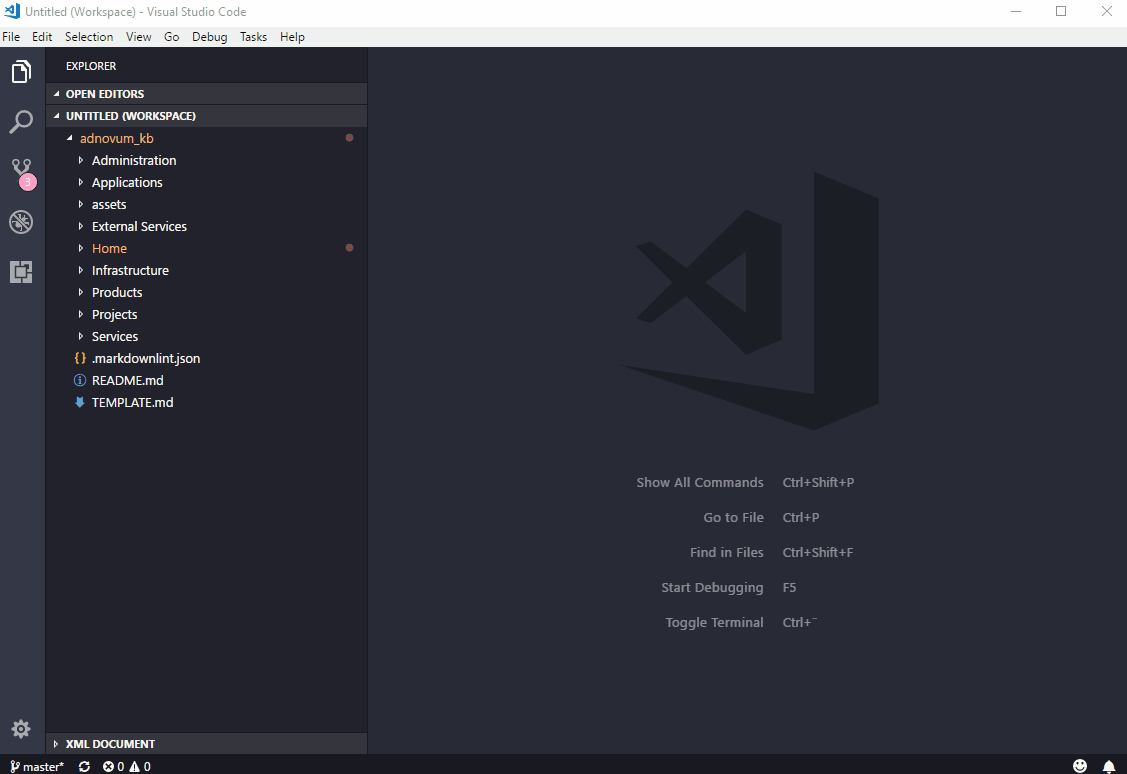Click the Ctrl+Shift+F shortcut text

point(818,553)
